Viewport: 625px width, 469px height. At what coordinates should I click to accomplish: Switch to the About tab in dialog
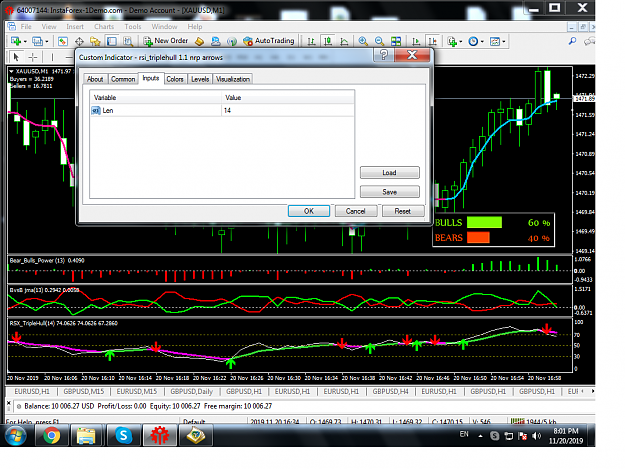(95, 79)
